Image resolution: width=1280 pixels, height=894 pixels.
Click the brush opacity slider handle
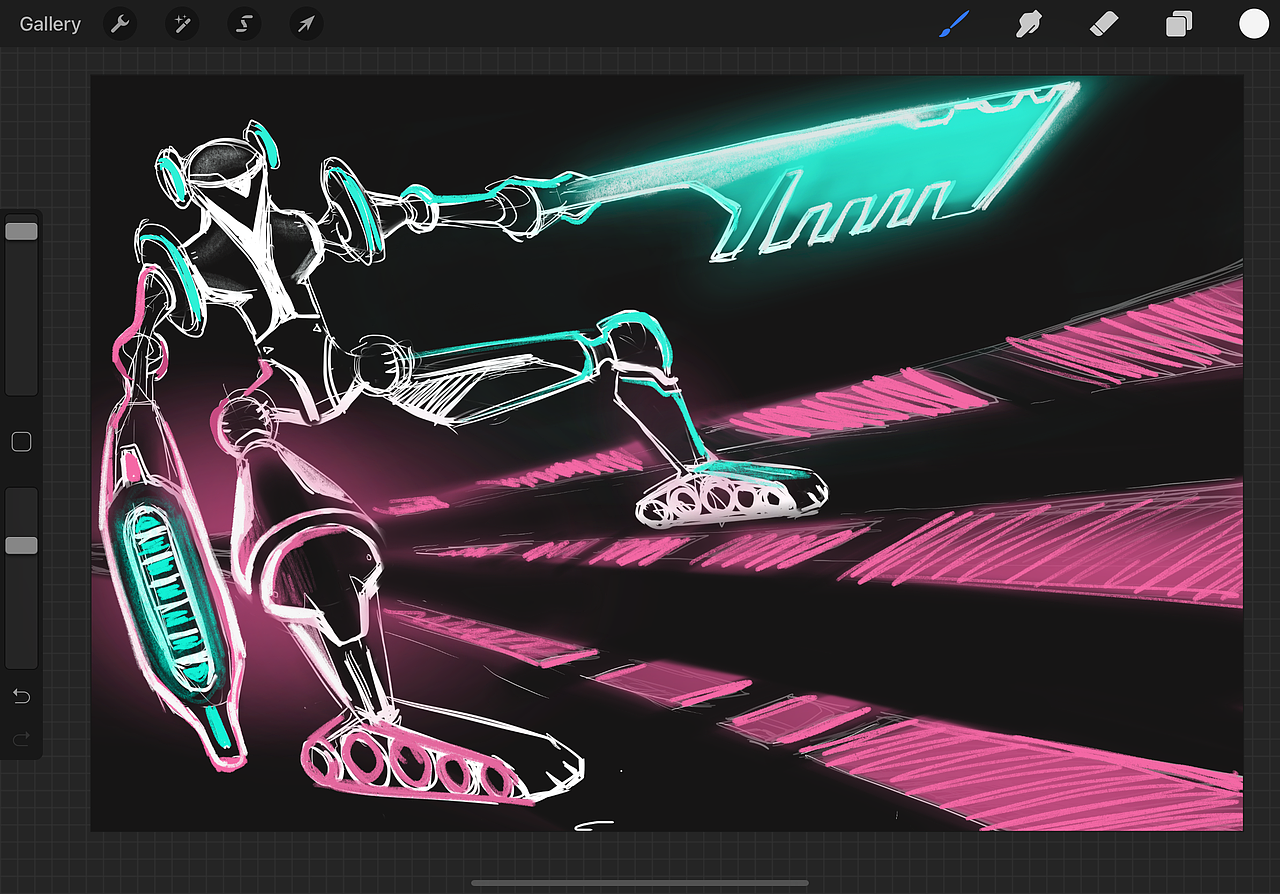[21, 545]
